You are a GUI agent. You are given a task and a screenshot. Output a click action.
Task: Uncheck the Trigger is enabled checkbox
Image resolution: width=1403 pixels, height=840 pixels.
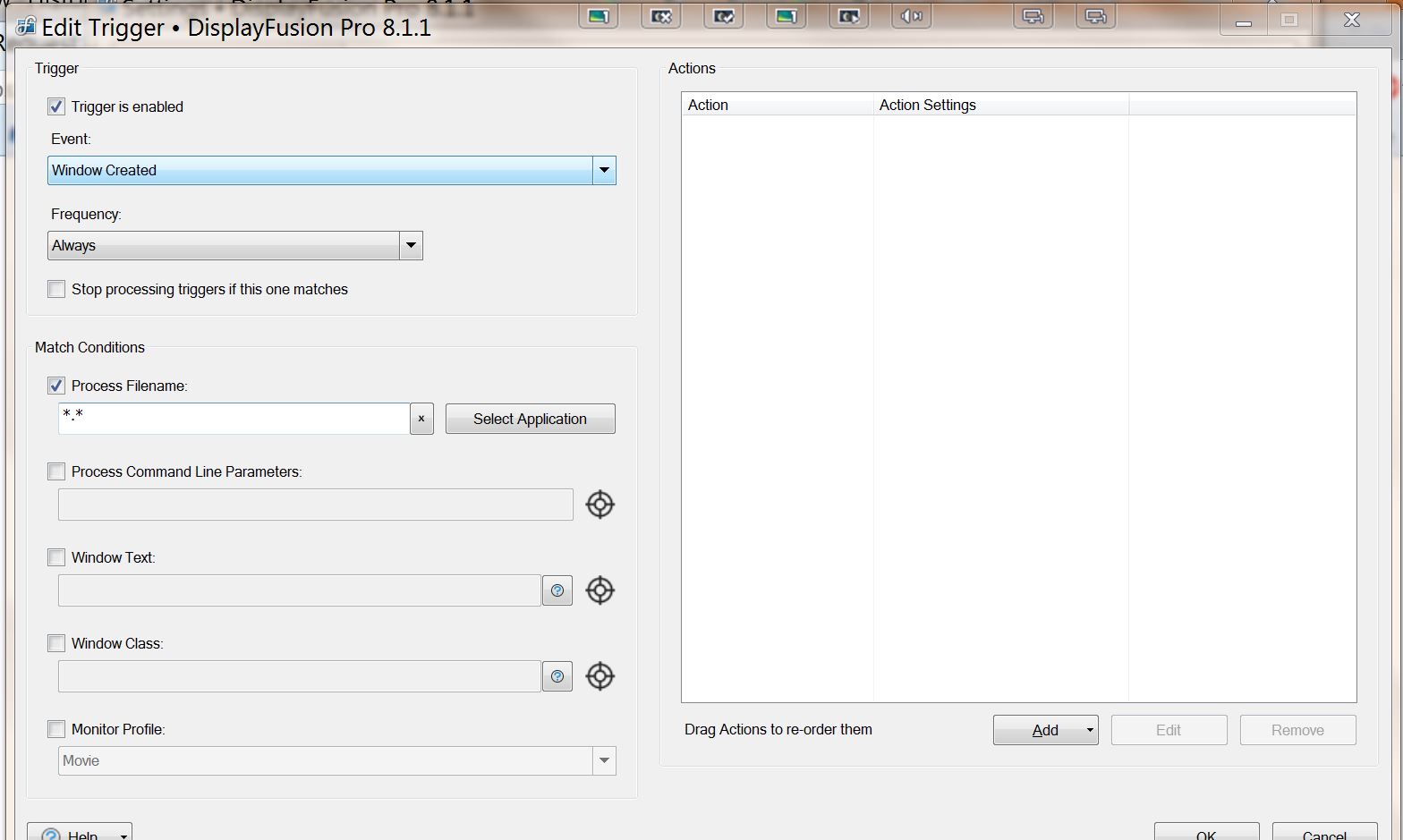56,106
